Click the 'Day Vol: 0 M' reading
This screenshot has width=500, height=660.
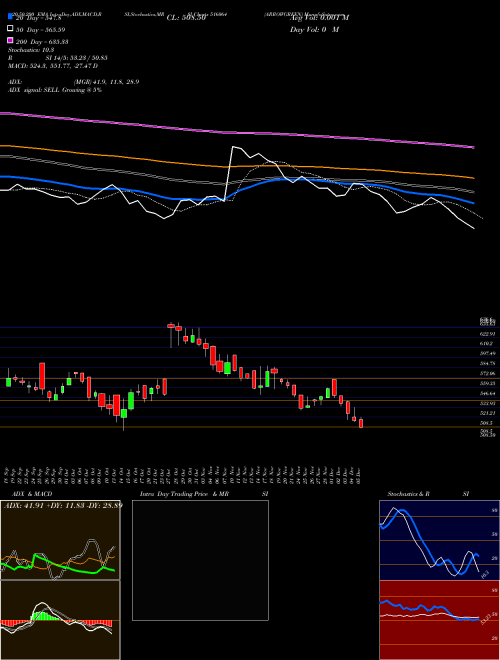314,29
